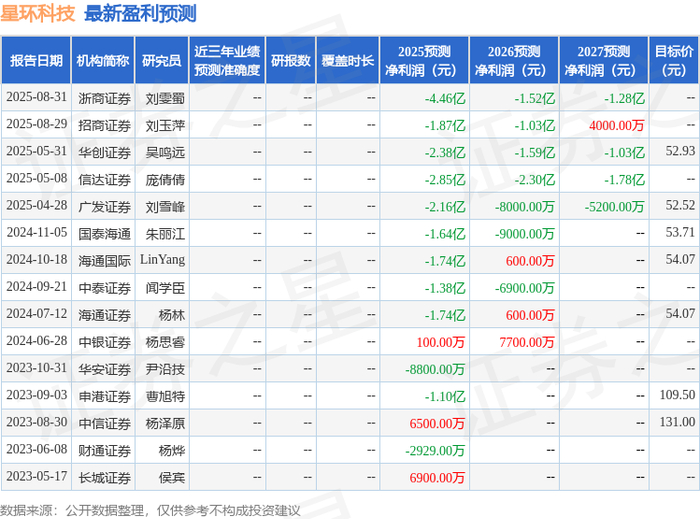
Task: Click 中泰证券 institution cell
Action: point(104,288)
